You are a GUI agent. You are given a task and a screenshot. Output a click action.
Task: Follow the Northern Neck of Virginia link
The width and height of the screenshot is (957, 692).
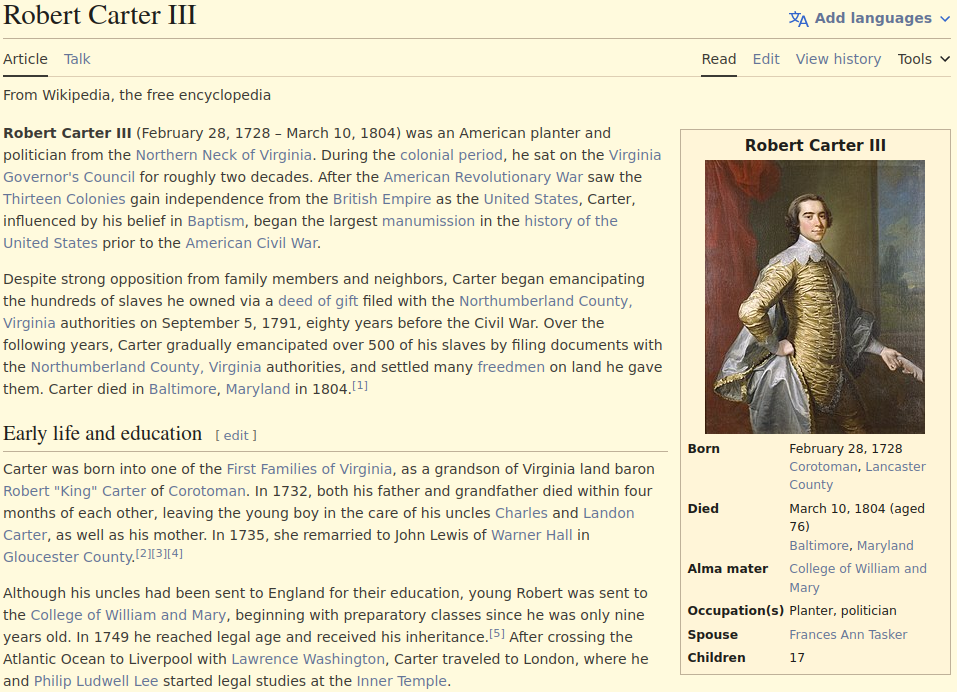[x=224, y=155]
